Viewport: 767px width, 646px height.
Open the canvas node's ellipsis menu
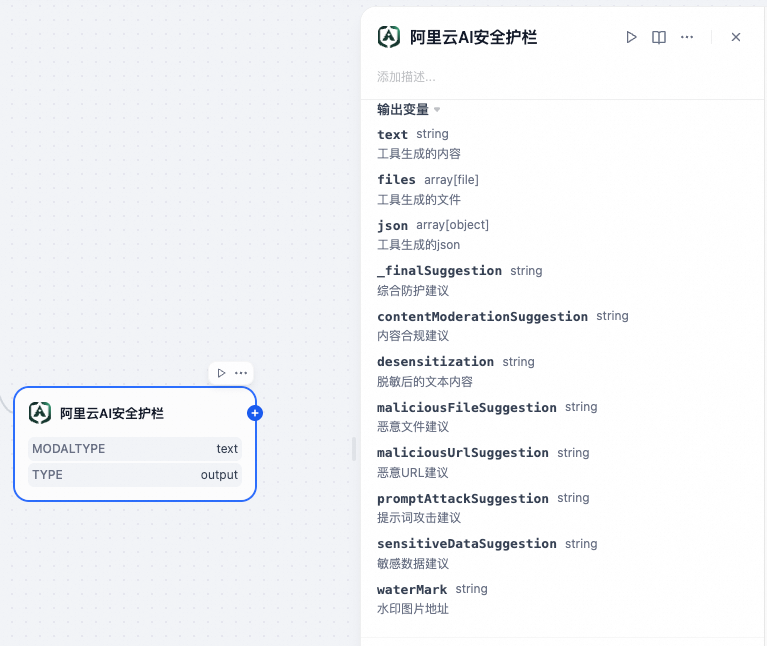point(241,373)
